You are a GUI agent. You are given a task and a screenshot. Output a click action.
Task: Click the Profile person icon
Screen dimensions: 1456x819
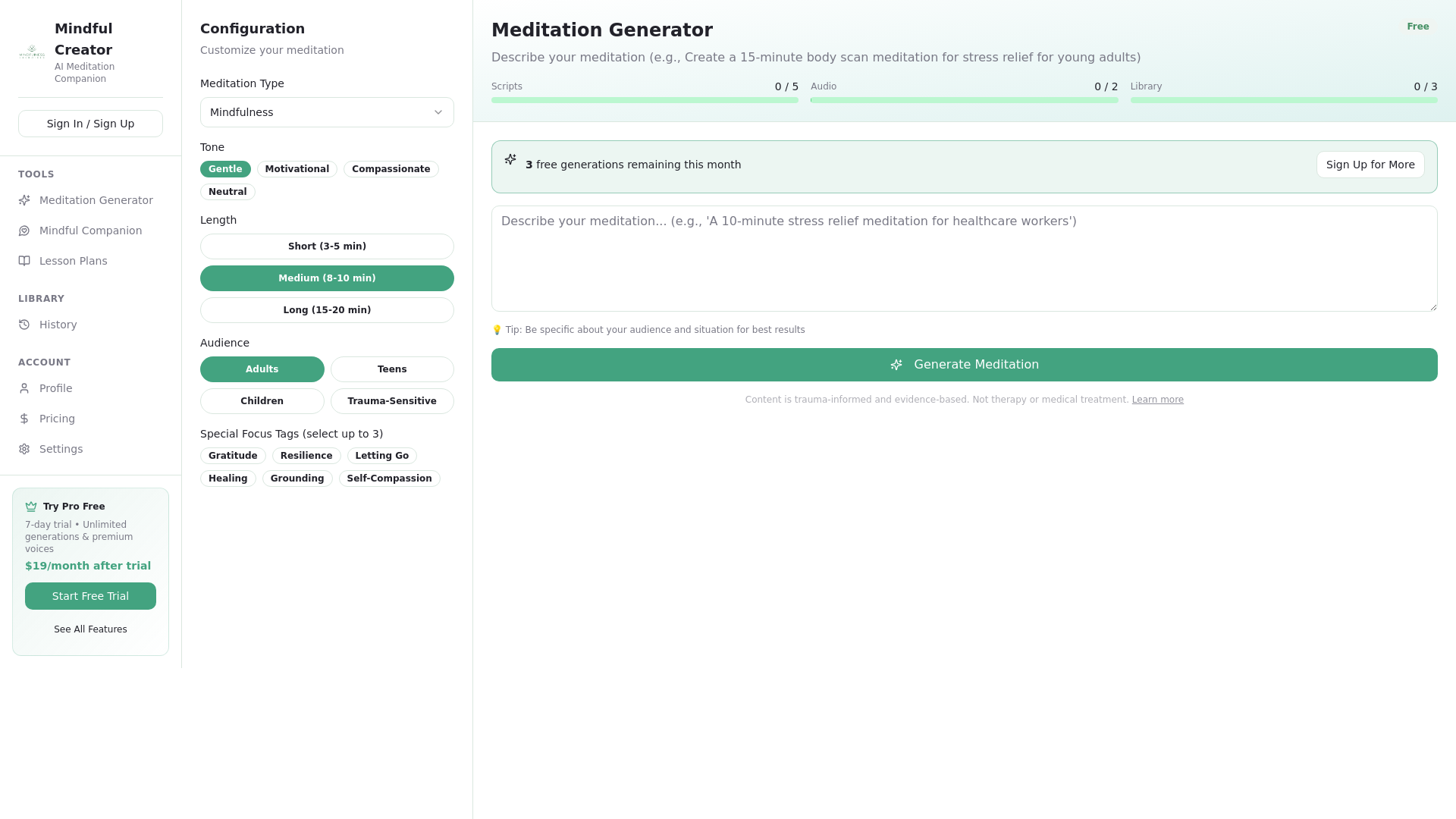point(24,388)
